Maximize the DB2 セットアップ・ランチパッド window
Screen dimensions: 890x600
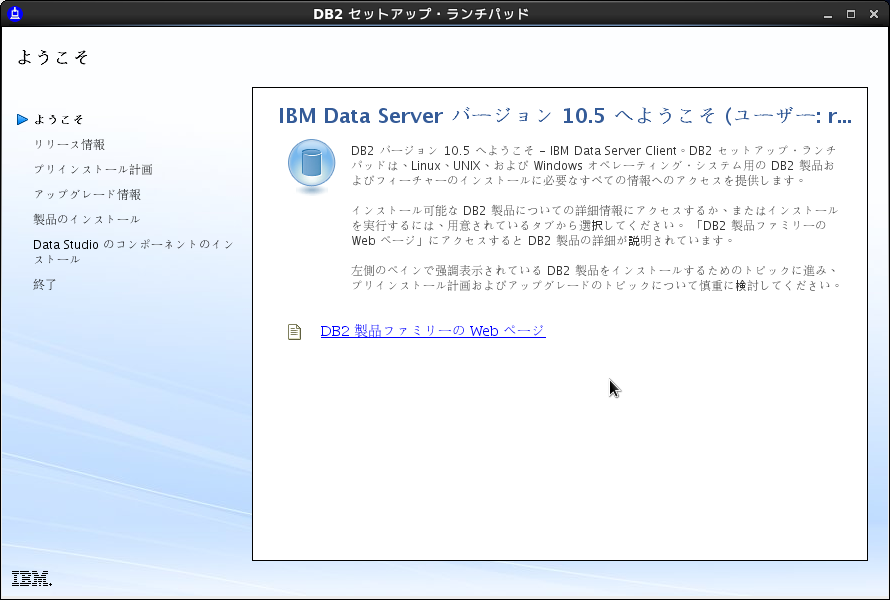click(851, 14)
